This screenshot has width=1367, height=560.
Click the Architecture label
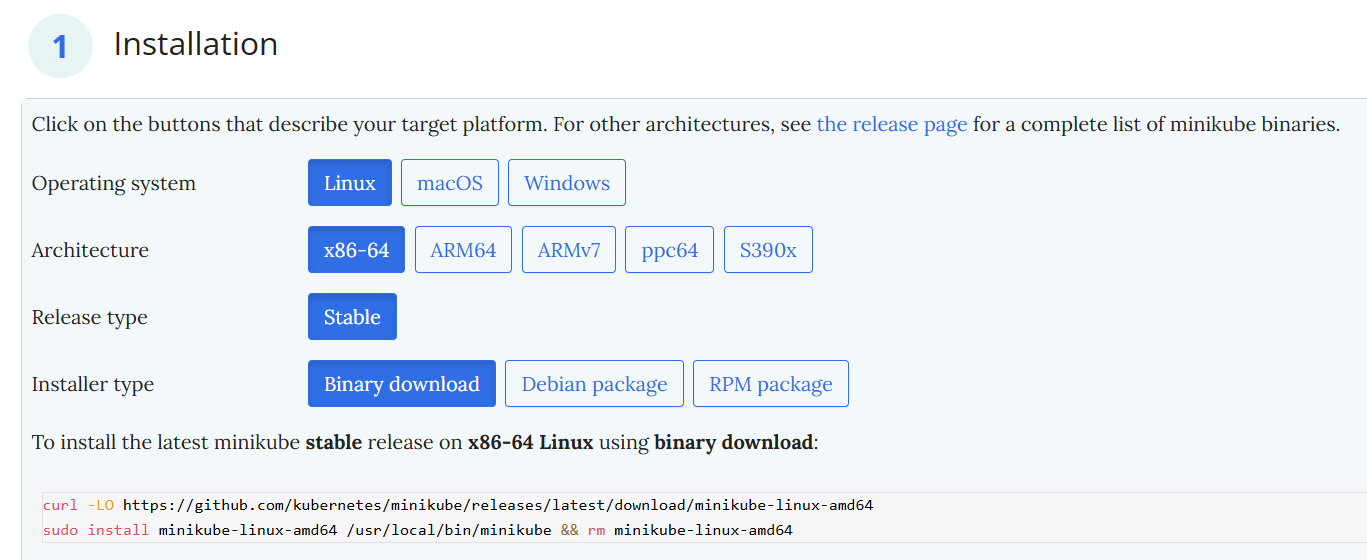pyautogui.click(x=90, y=251)
